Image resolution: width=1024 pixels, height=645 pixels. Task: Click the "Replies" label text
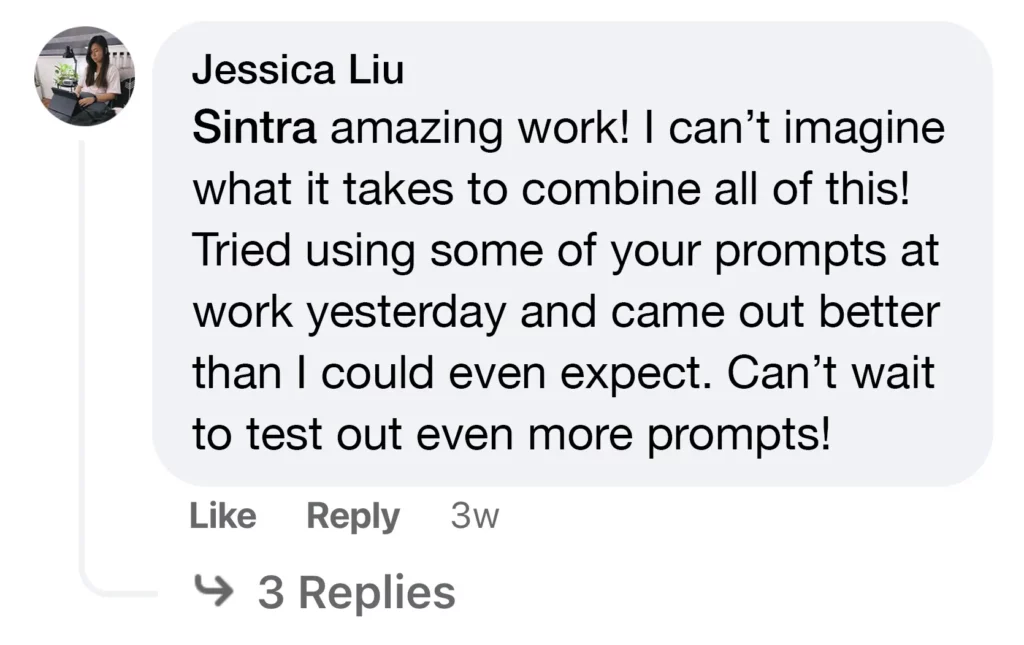(x=377, y=592)
